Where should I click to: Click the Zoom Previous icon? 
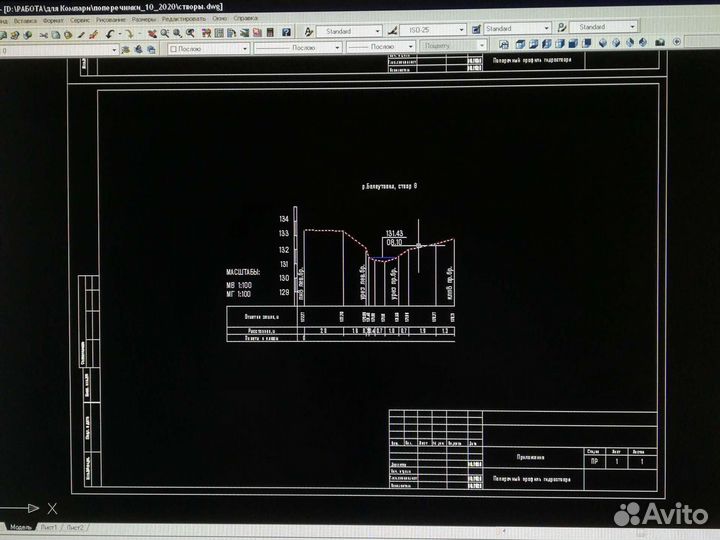tap(190, 34)
